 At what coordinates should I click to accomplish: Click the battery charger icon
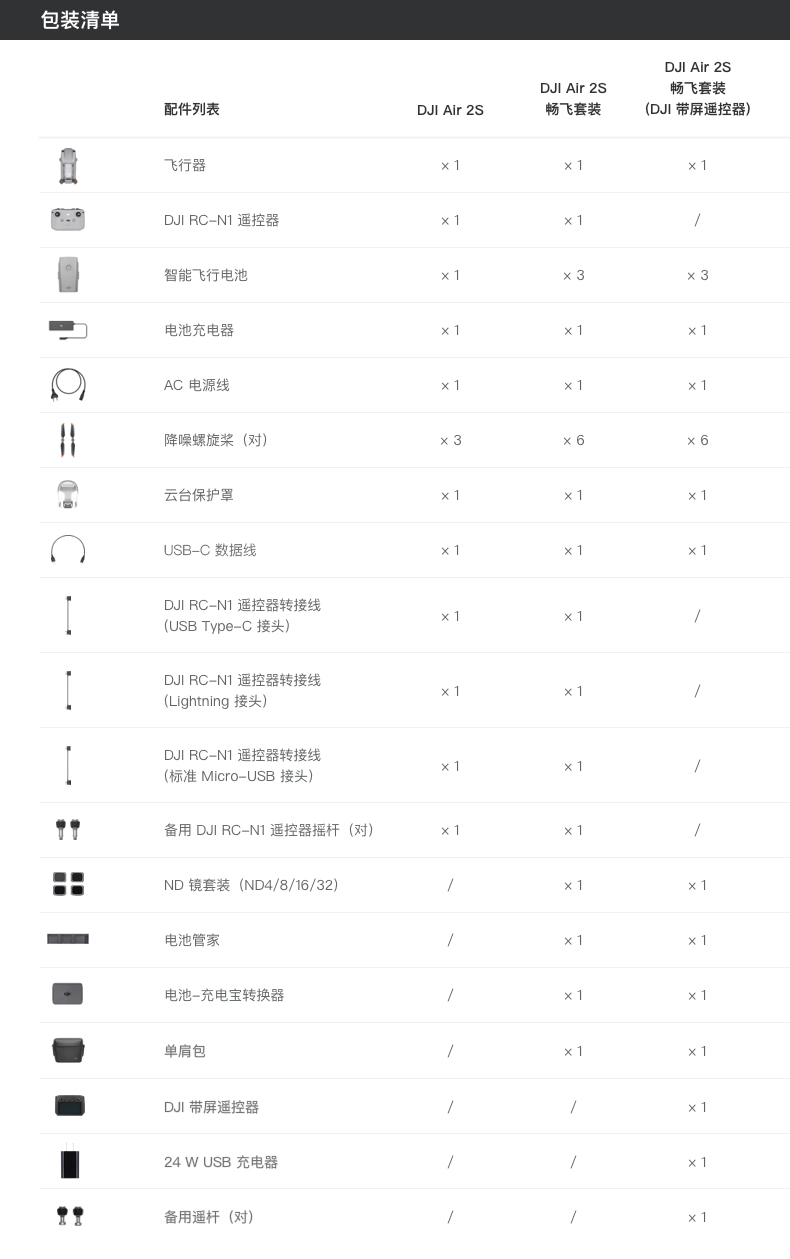68,329
